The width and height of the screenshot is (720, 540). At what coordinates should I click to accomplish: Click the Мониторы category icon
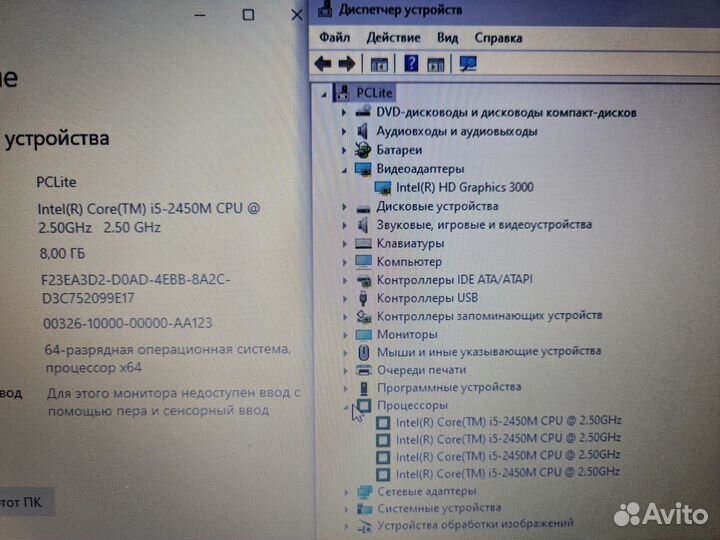click(x=364, y=335)
